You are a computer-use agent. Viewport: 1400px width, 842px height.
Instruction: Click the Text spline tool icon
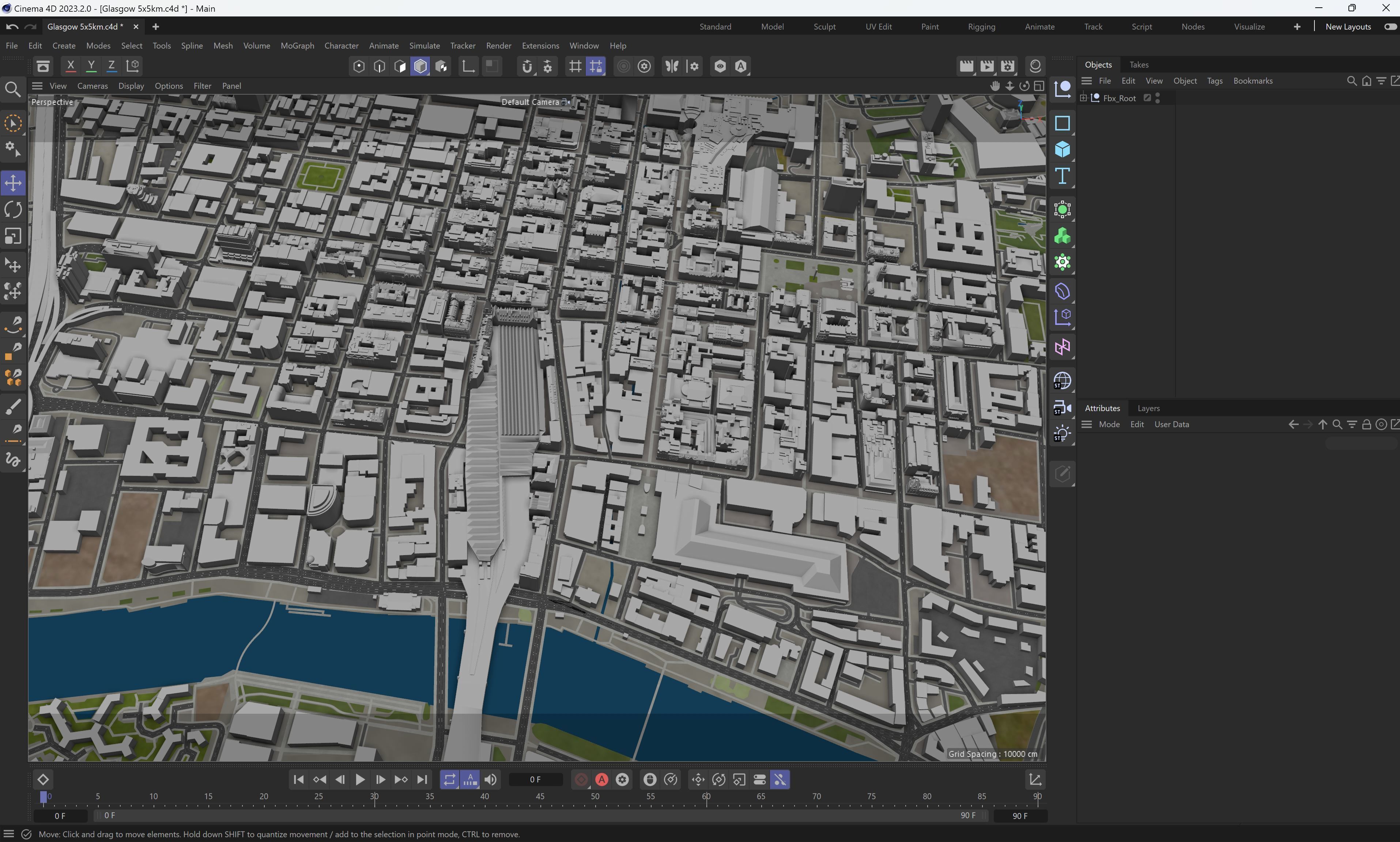point(1063,176)
